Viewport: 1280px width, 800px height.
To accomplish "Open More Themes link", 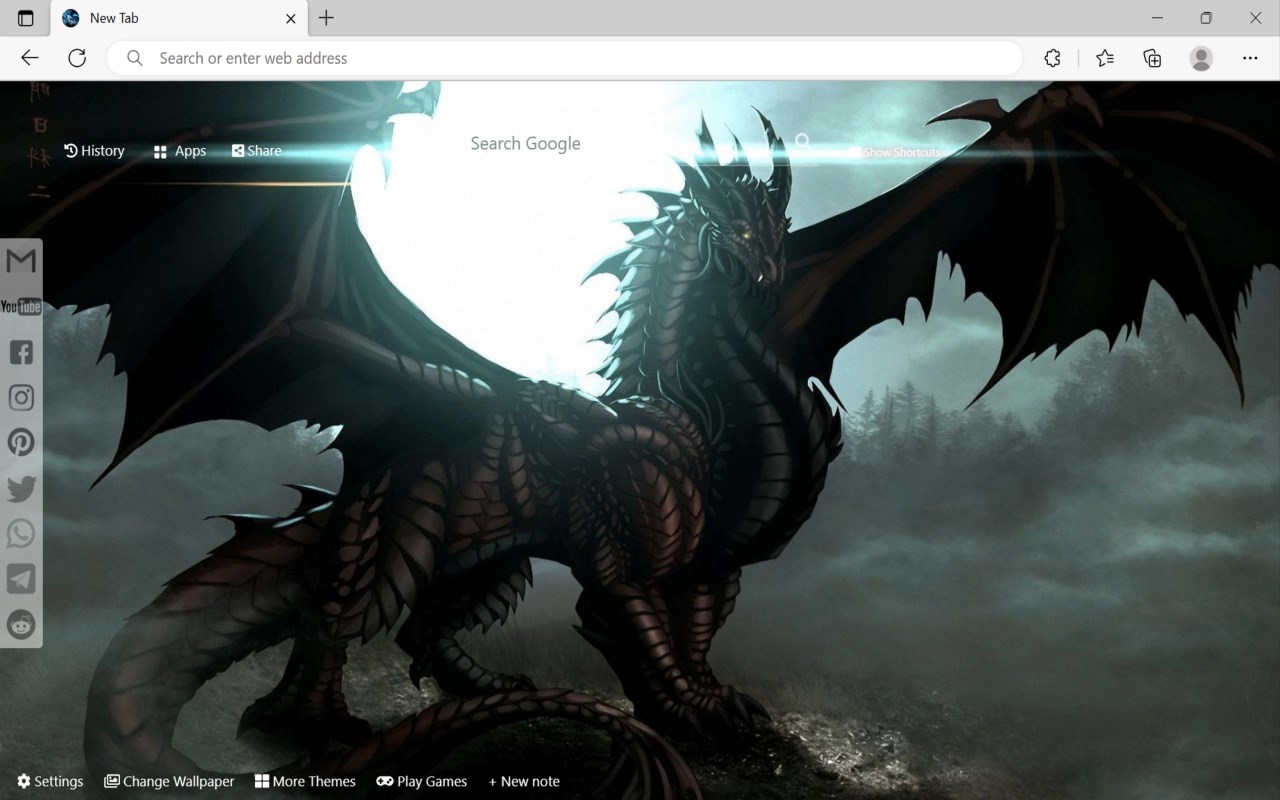I will pyautogui.click(x=305, y=782).
